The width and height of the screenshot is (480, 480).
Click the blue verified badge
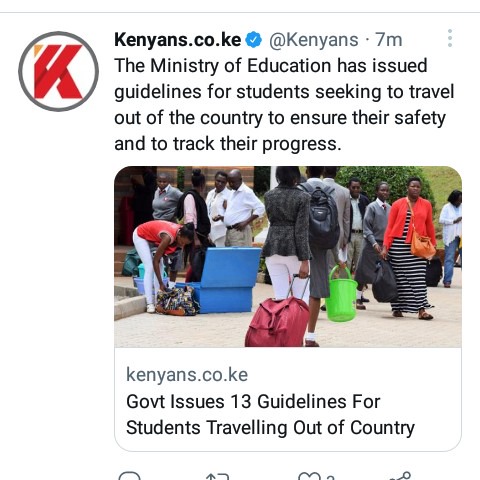[254, 40]
